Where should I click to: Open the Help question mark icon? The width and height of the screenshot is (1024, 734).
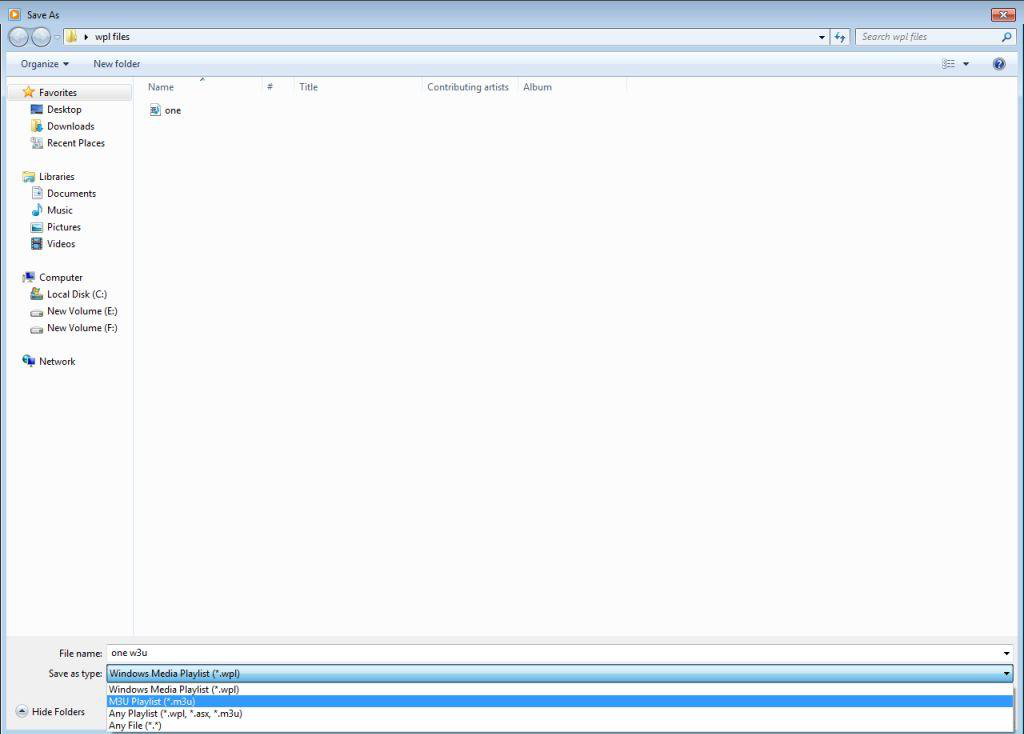[x=999, y=63]
